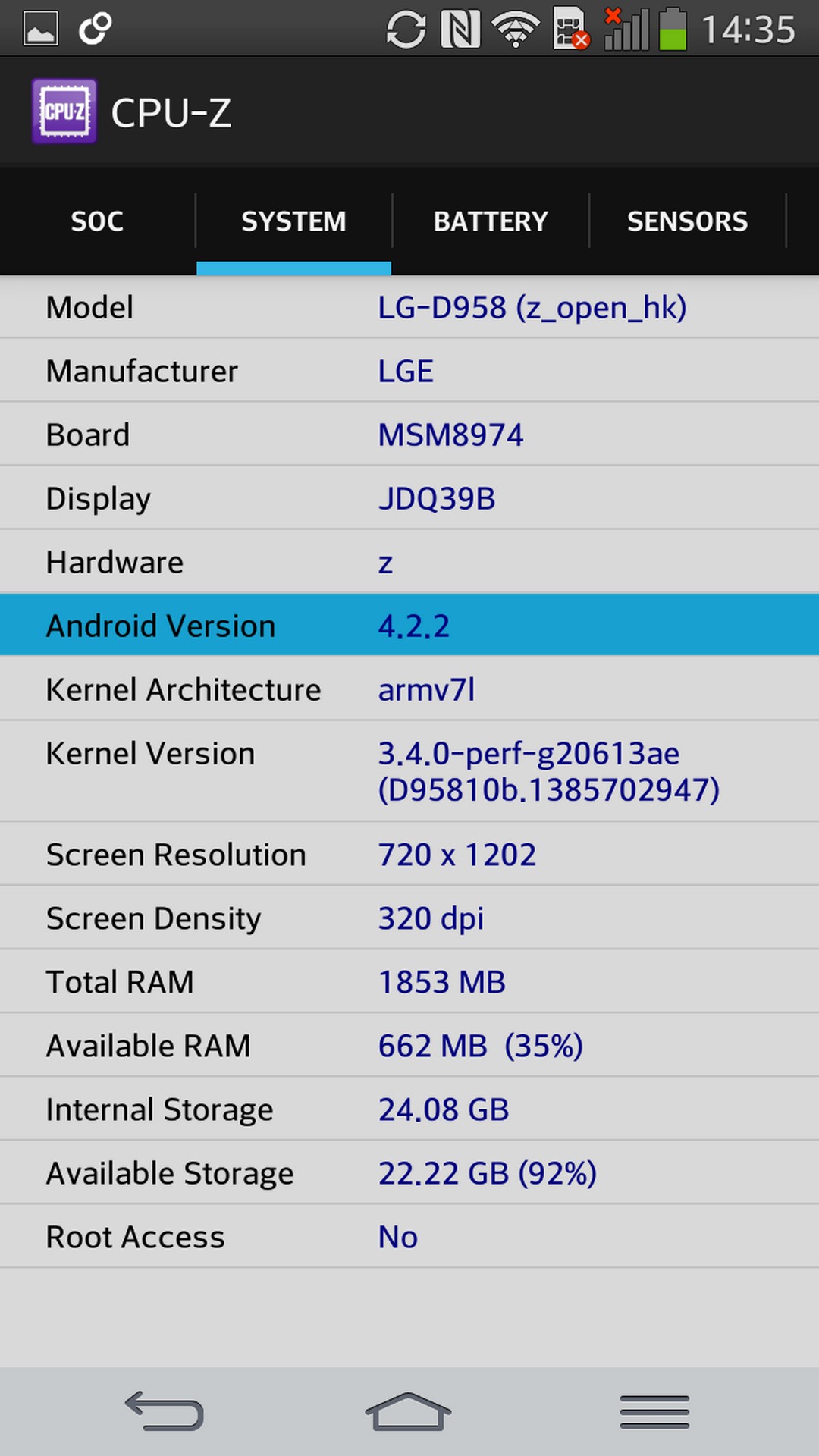Tap the picture notification icon
Image resolution: width=819 pixels, height=1456 pixels.
[x=40, y=30]
